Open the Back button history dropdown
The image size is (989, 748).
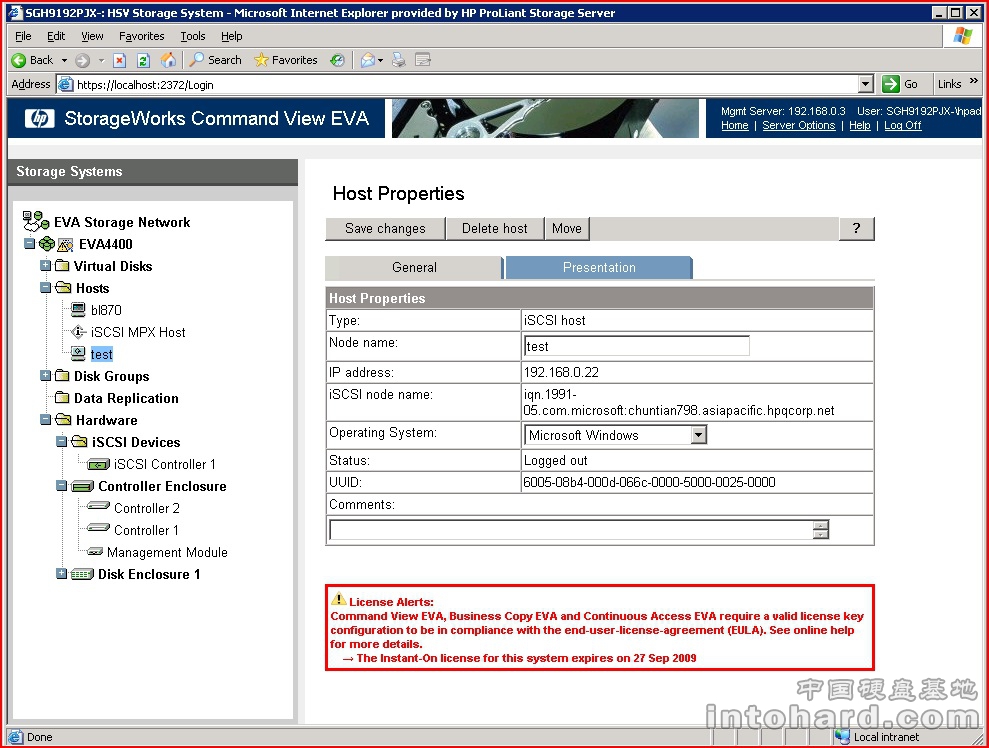pos(64,61)
